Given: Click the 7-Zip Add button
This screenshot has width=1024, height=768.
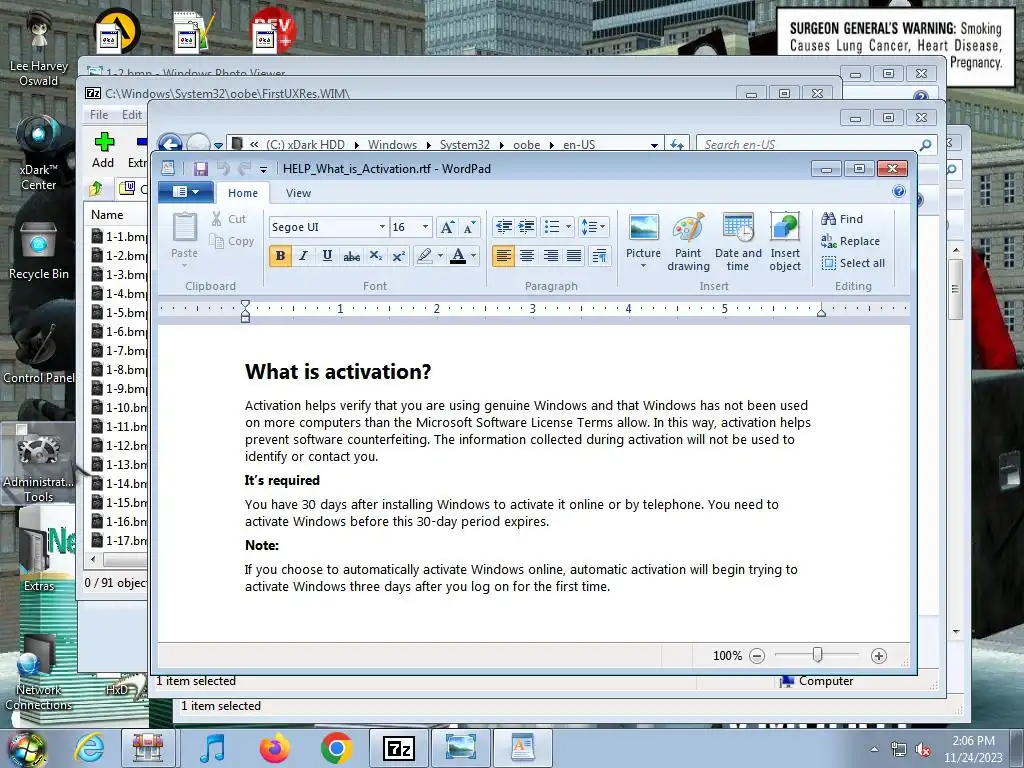Looking at the screenshot, I should click(103, 150).
